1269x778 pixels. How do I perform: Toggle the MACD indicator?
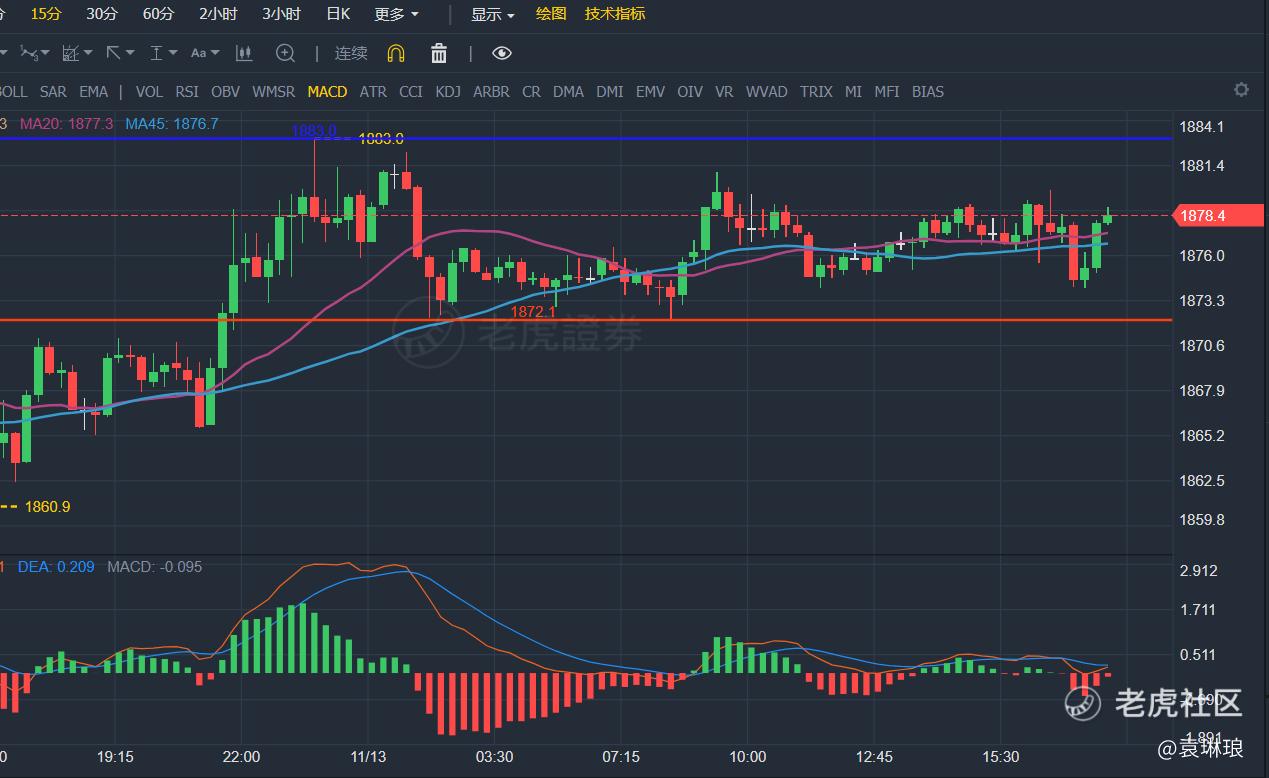327,91
